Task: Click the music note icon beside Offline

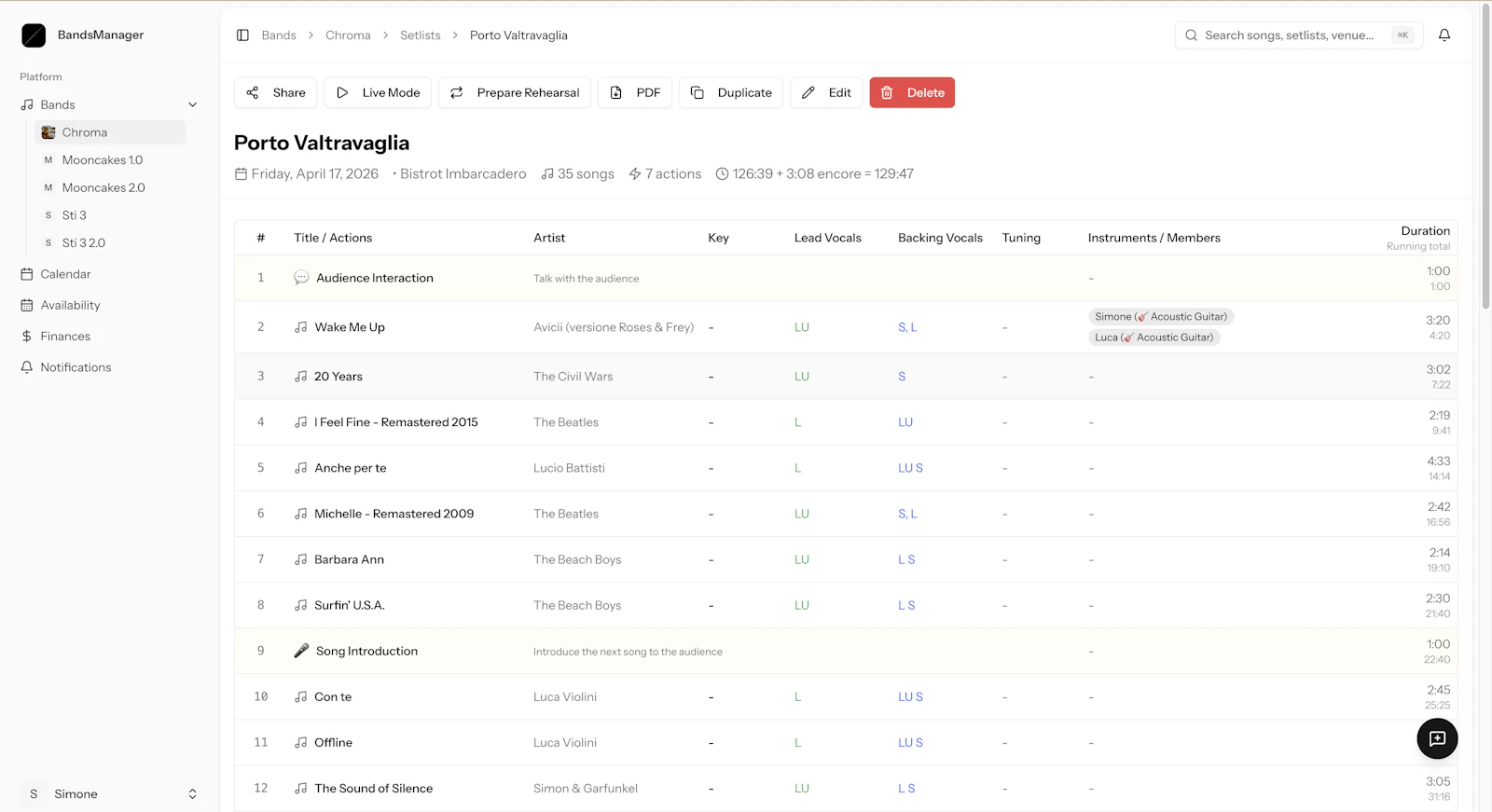Action: click(x=301, y=743)
